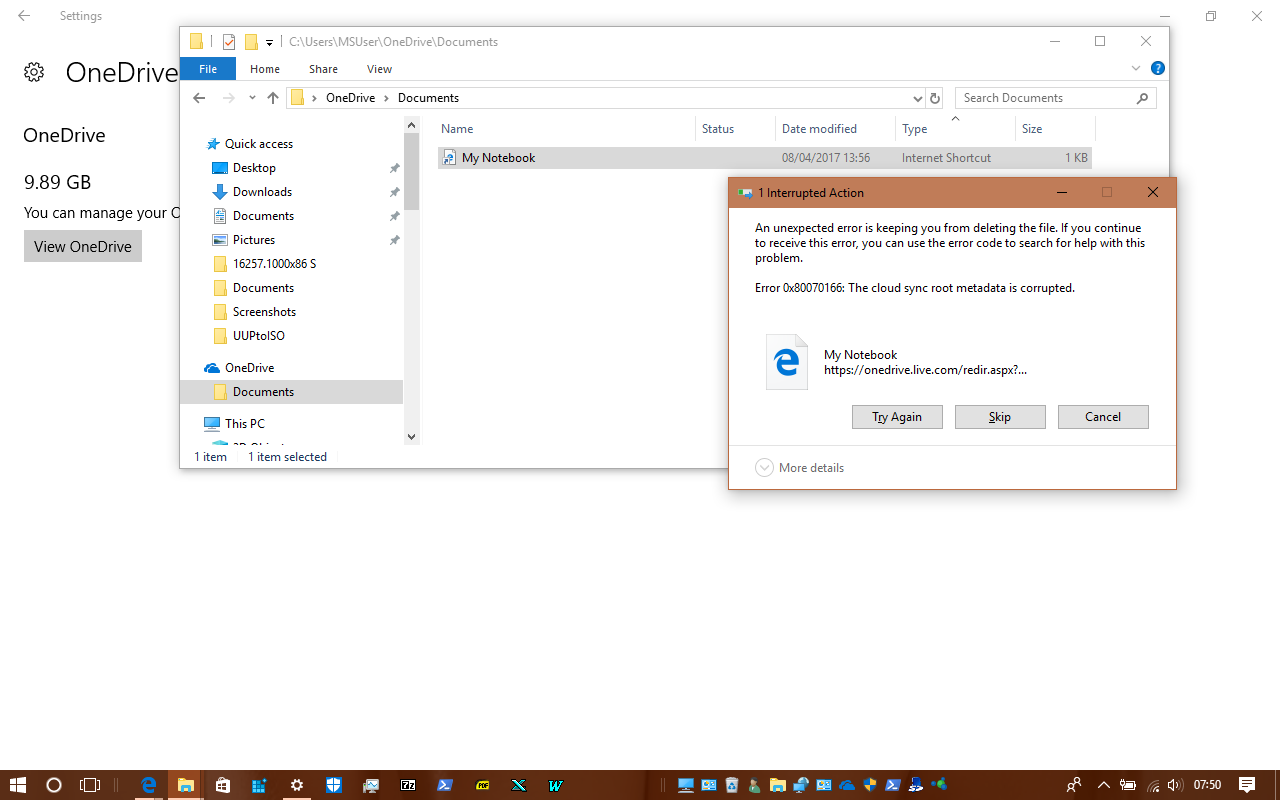The width and height of the screenshot is (1280, 800).
Task: Switch to the Home ribbon tab
Action: [x=265, y=69]
